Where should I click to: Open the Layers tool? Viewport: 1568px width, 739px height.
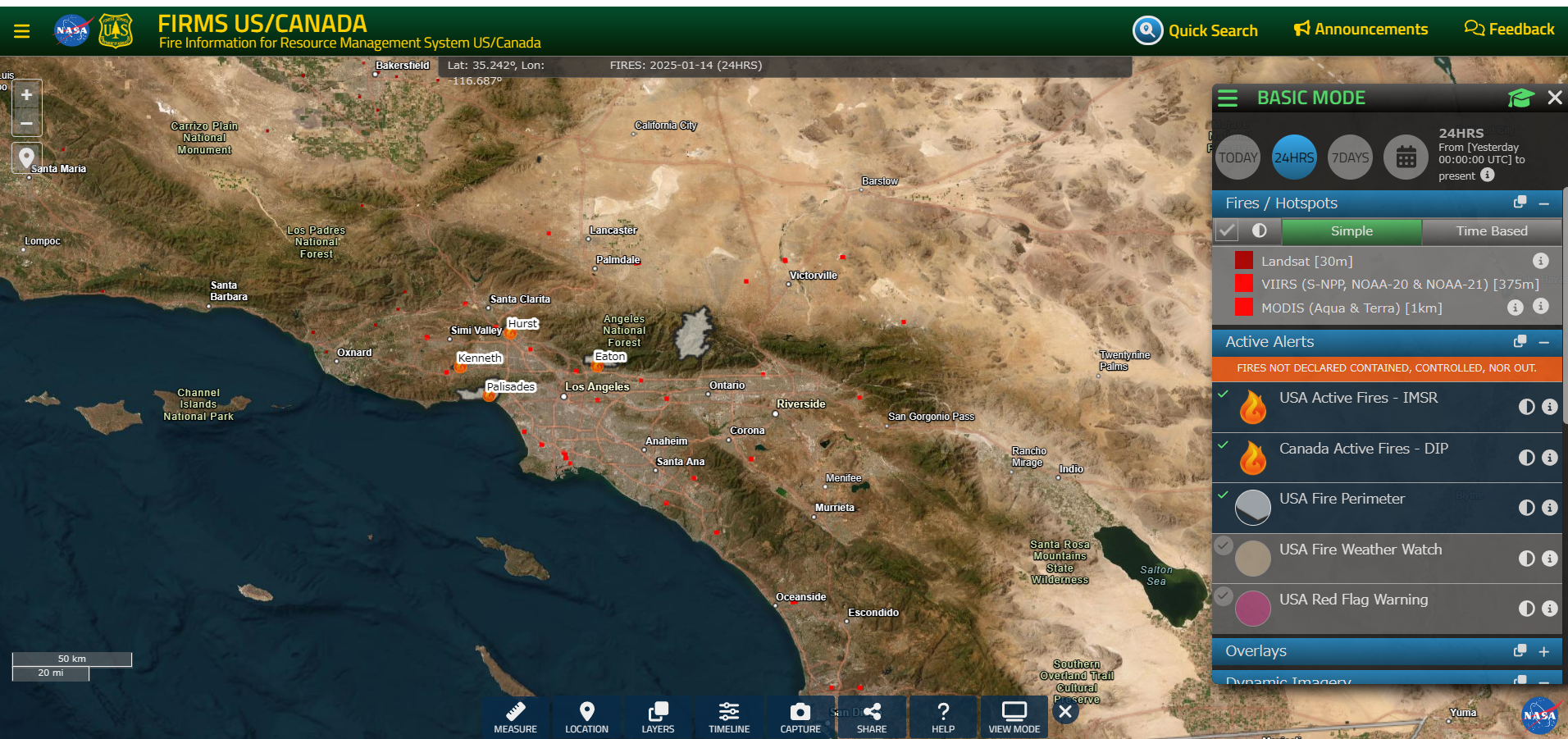658,717
